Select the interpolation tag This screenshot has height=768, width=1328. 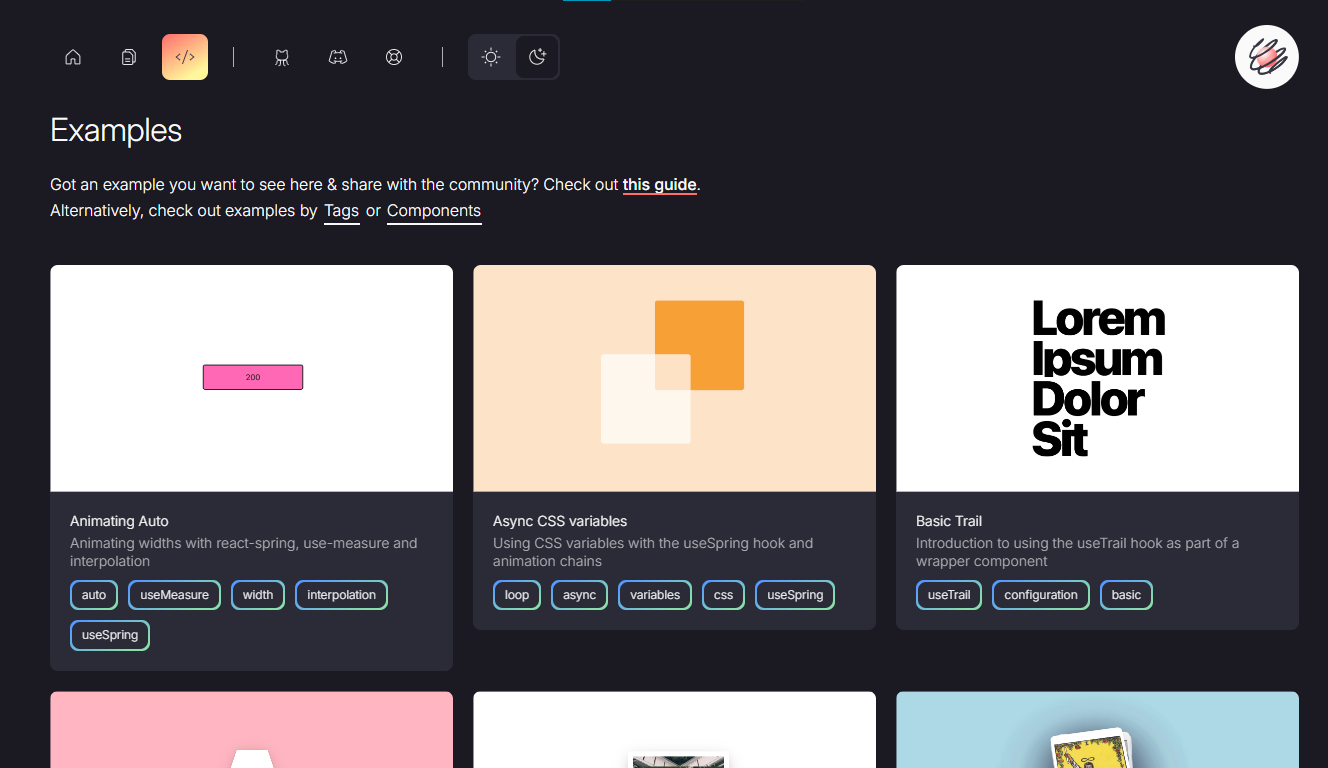tap(341, 595)
